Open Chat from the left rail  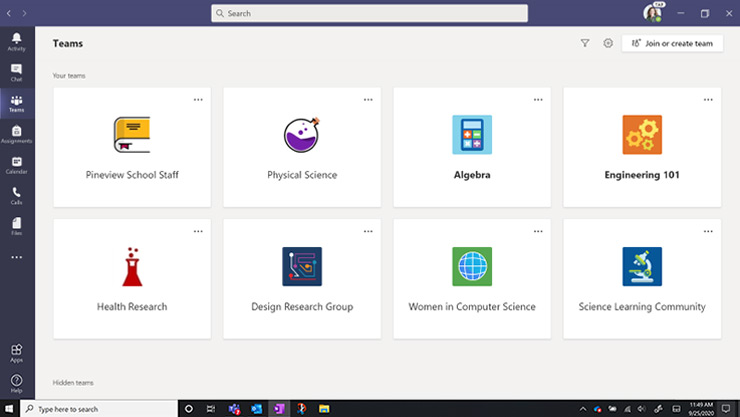(16, 72)
